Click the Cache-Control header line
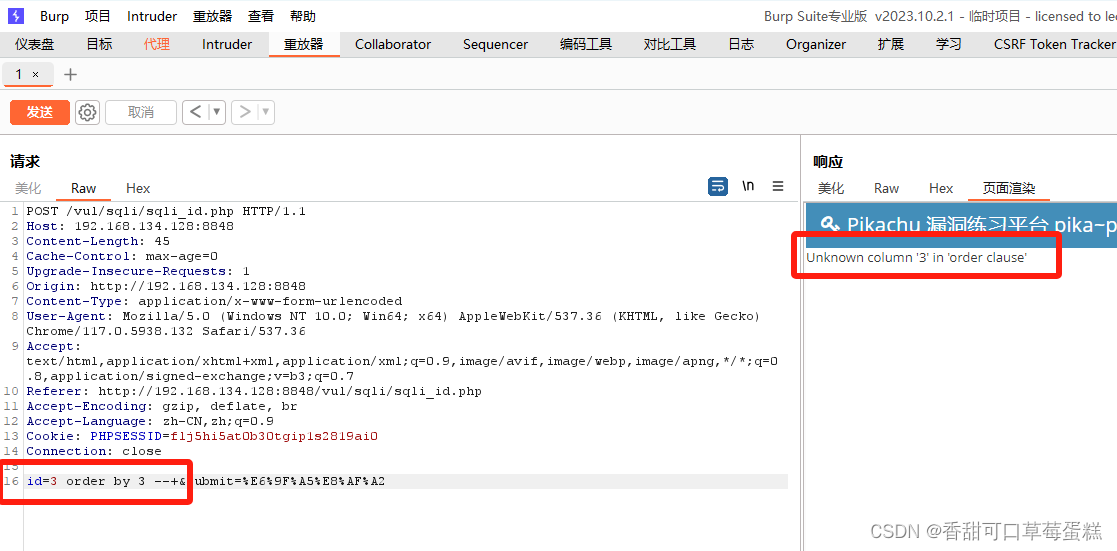 (122, 256)
